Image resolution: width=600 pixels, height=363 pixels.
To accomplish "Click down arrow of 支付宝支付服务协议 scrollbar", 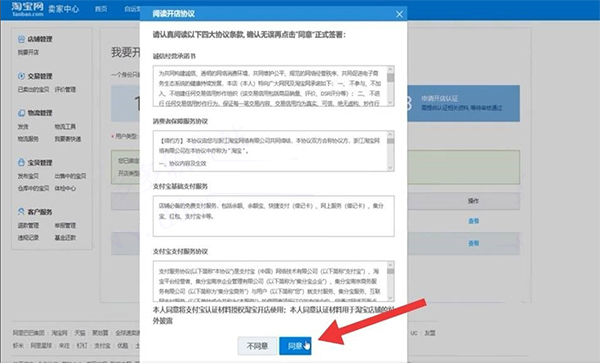I will point(390,298).
